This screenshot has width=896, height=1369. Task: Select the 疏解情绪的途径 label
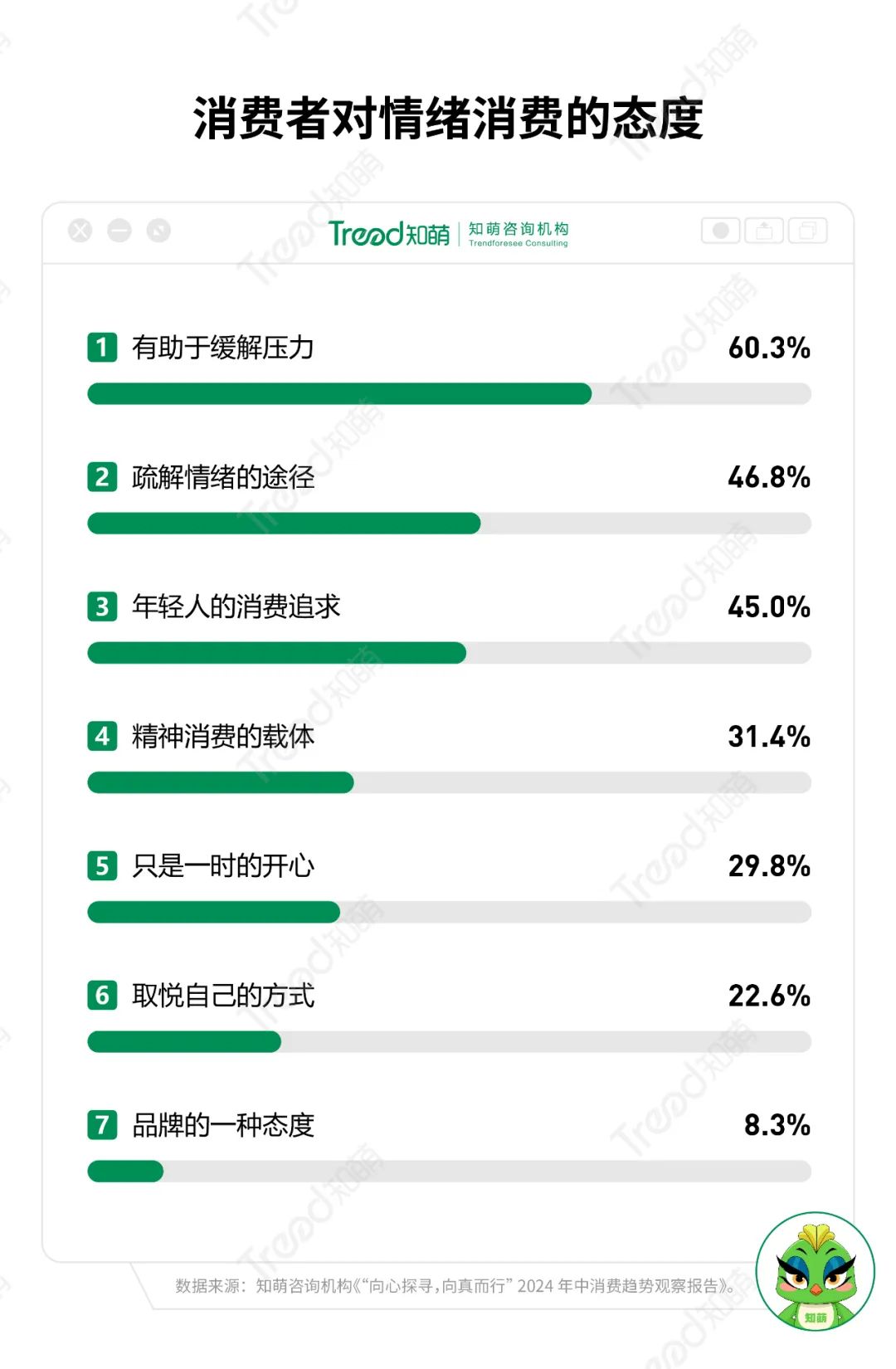coord(223,477)
